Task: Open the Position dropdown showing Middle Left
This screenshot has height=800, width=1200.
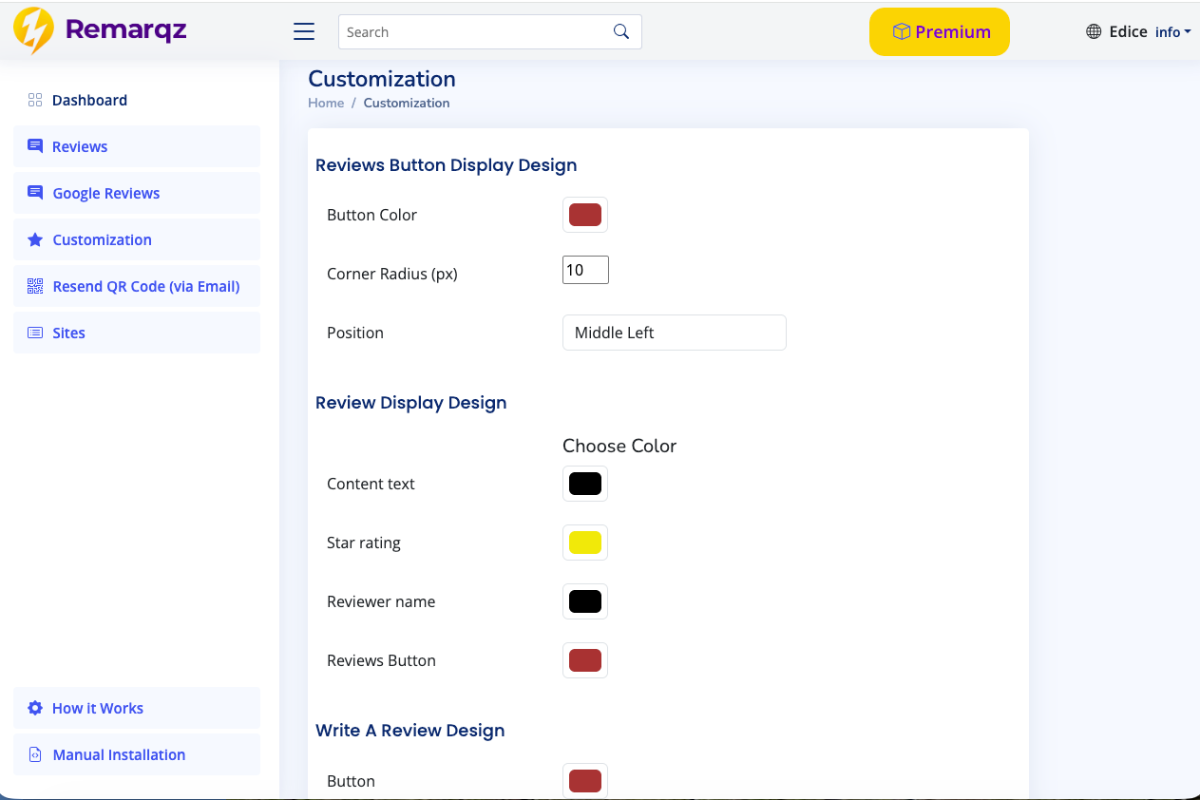Action: (x=674, y=333)
